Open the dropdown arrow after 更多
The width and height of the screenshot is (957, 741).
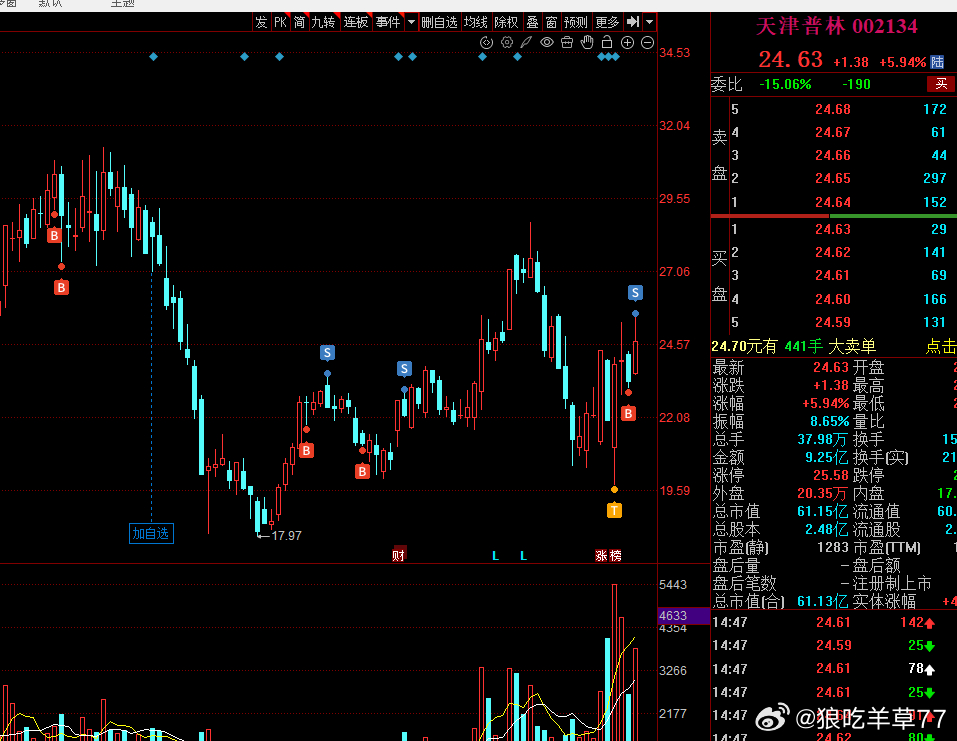pos(649,22)
